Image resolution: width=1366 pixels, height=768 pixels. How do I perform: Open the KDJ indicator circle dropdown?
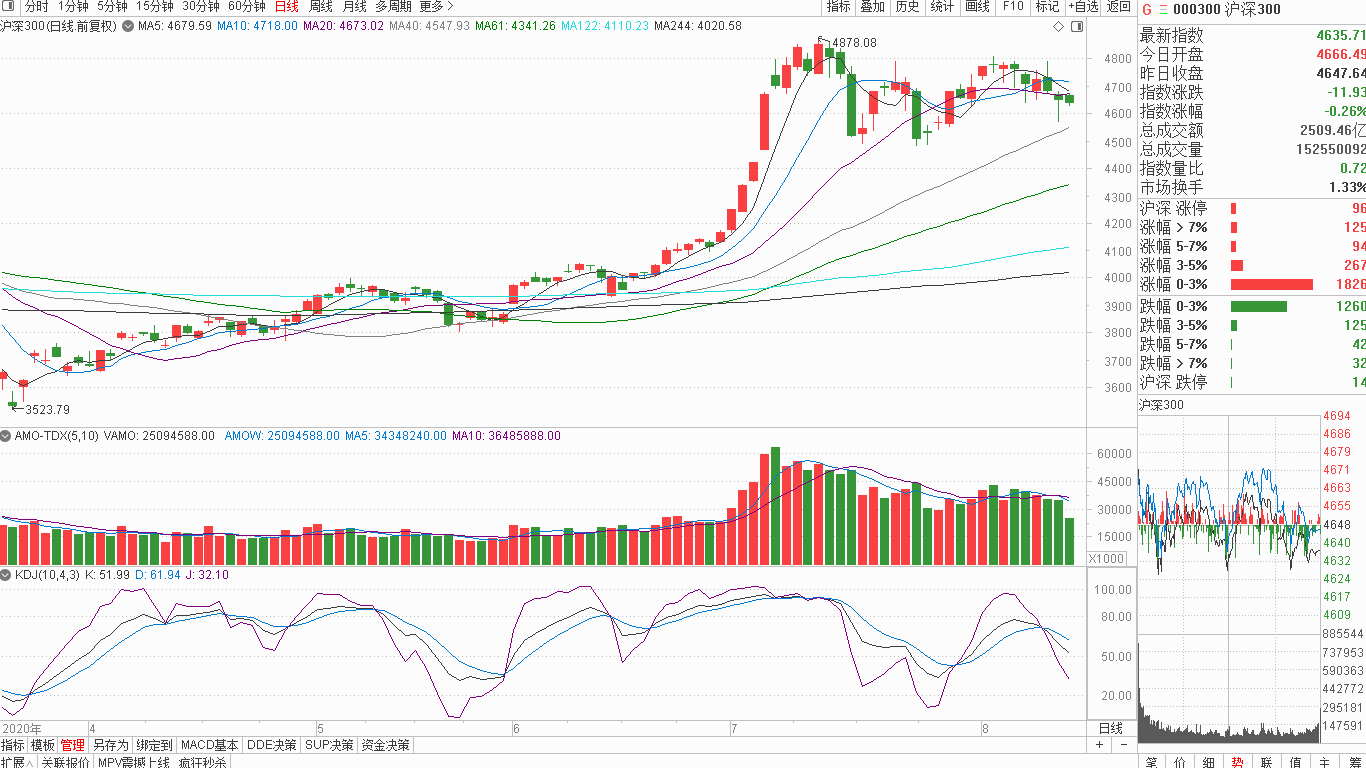tap(6, 575)
